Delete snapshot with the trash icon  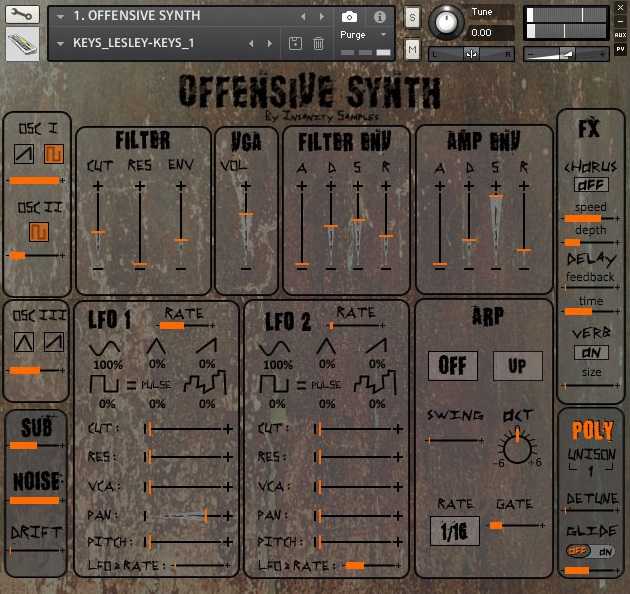[318, 43]
